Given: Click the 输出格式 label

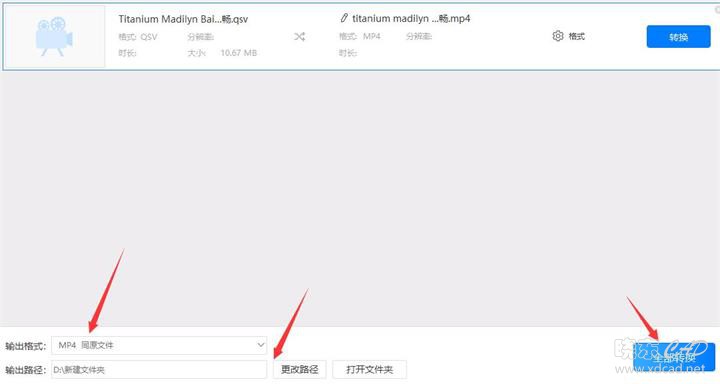Looking at the screenshot, I should pos(26,346).
